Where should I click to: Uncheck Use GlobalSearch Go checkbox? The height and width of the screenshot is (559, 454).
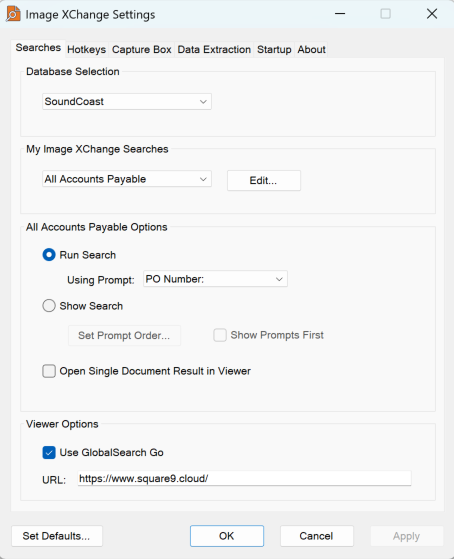click(x=49, y=452)
